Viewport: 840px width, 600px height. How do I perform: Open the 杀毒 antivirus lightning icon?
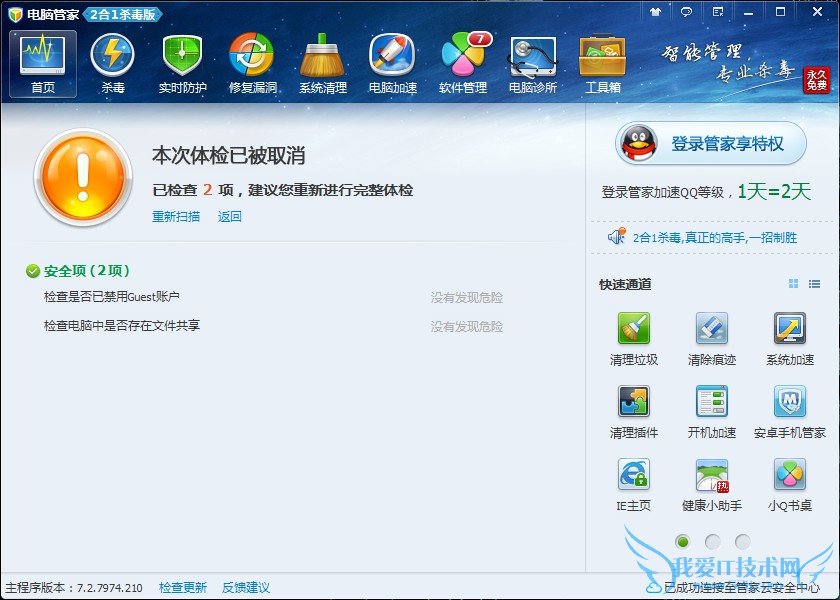[x=112, y=64]
